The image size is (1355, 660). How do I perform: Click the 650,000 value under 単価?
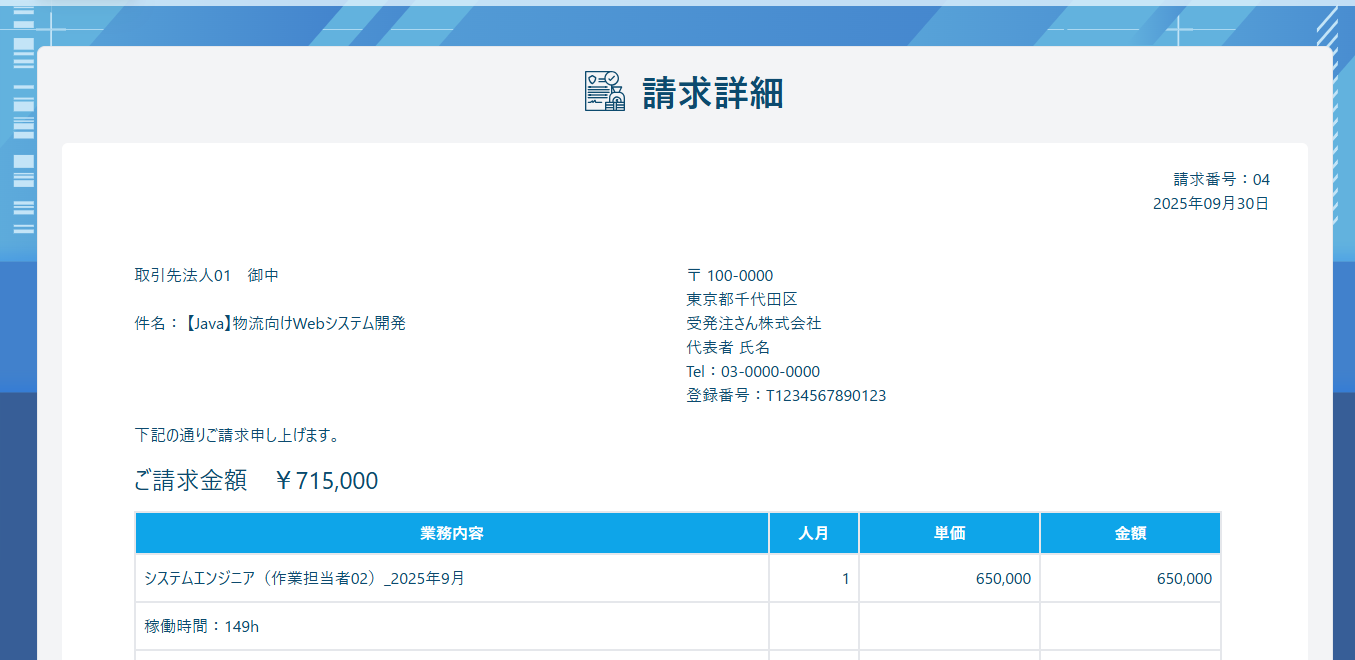(1003, 579)
